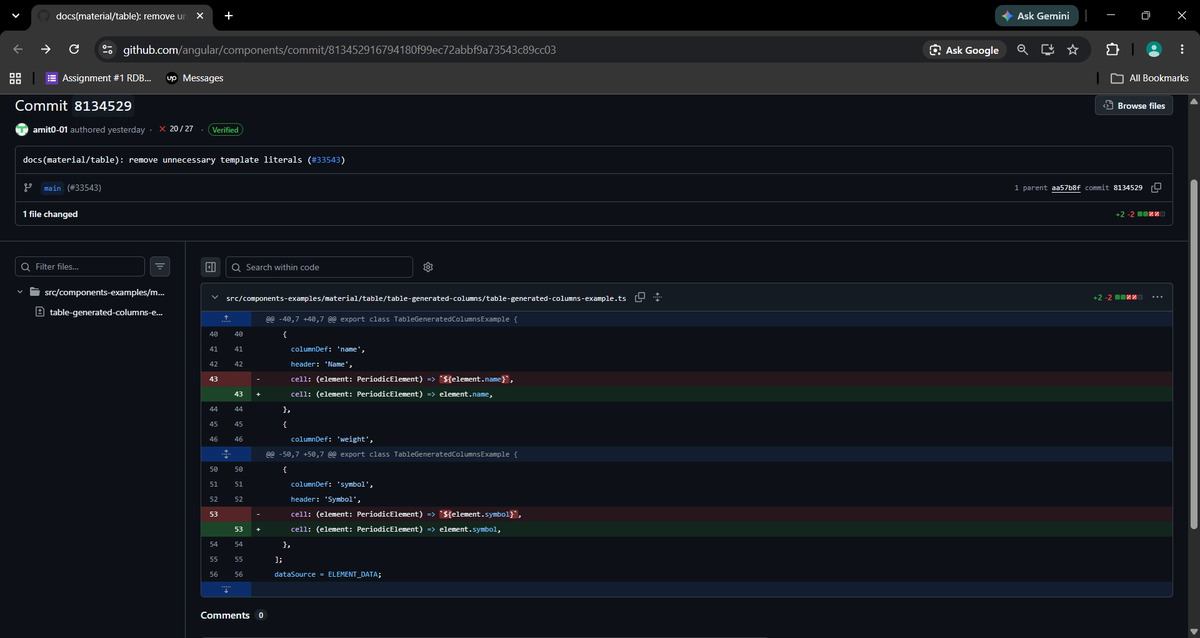Close the docs(material/table) tab
1200x638 pixels.
[198, 16]
